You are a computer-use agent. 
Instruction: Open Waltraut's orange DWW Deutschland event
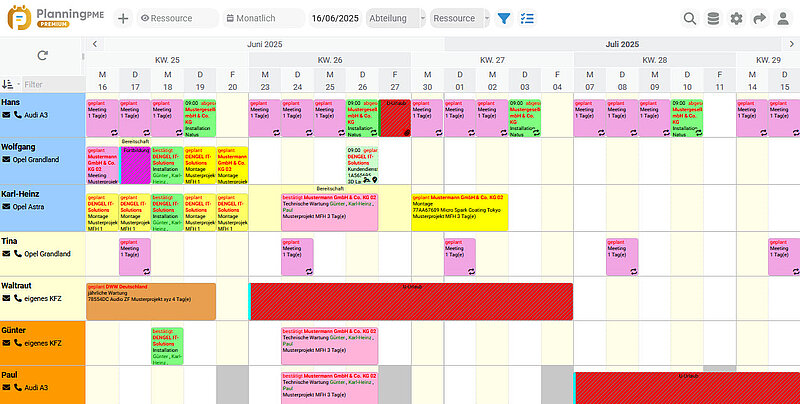(x=151, y=301)
